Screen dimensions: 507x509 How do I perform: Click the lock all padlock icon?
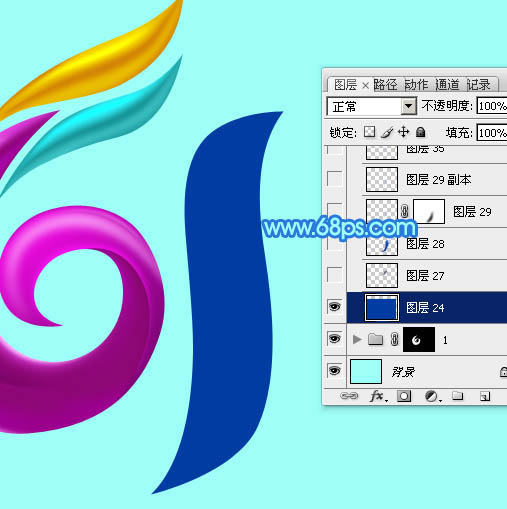(421, 132)
